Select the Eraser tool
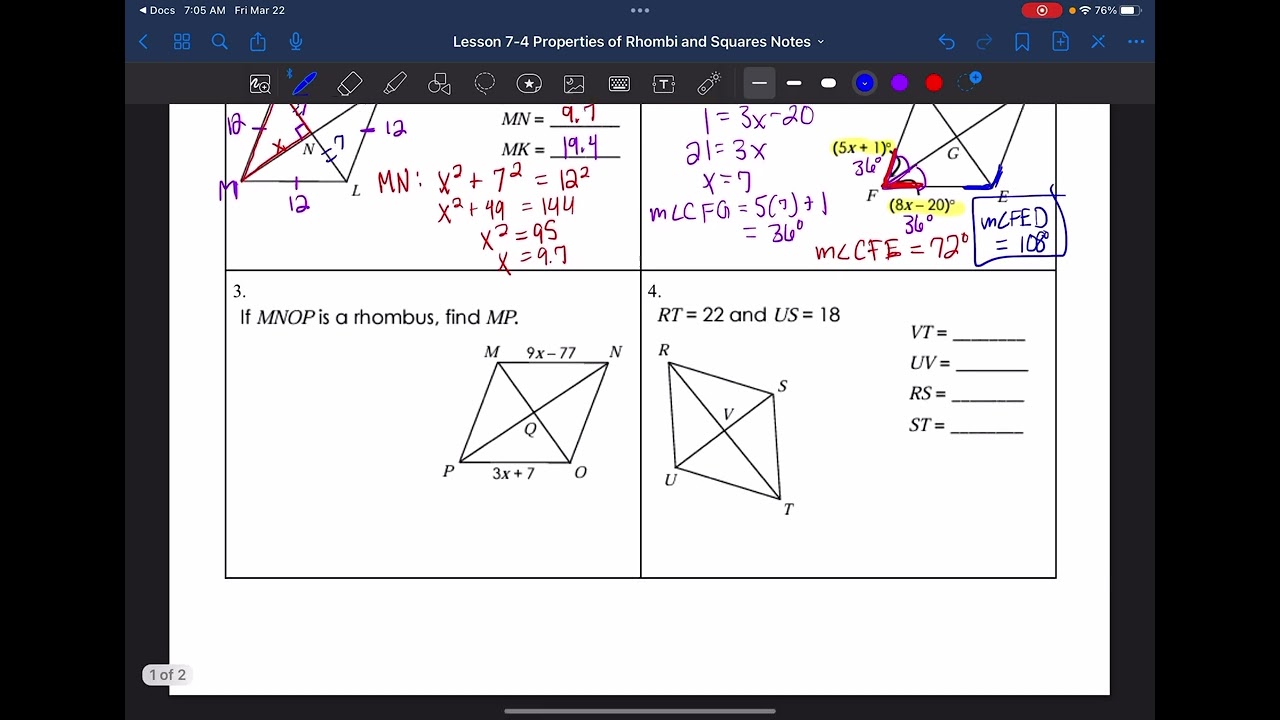The height and width of the screenshot is (720, 1280). [350, 84]
